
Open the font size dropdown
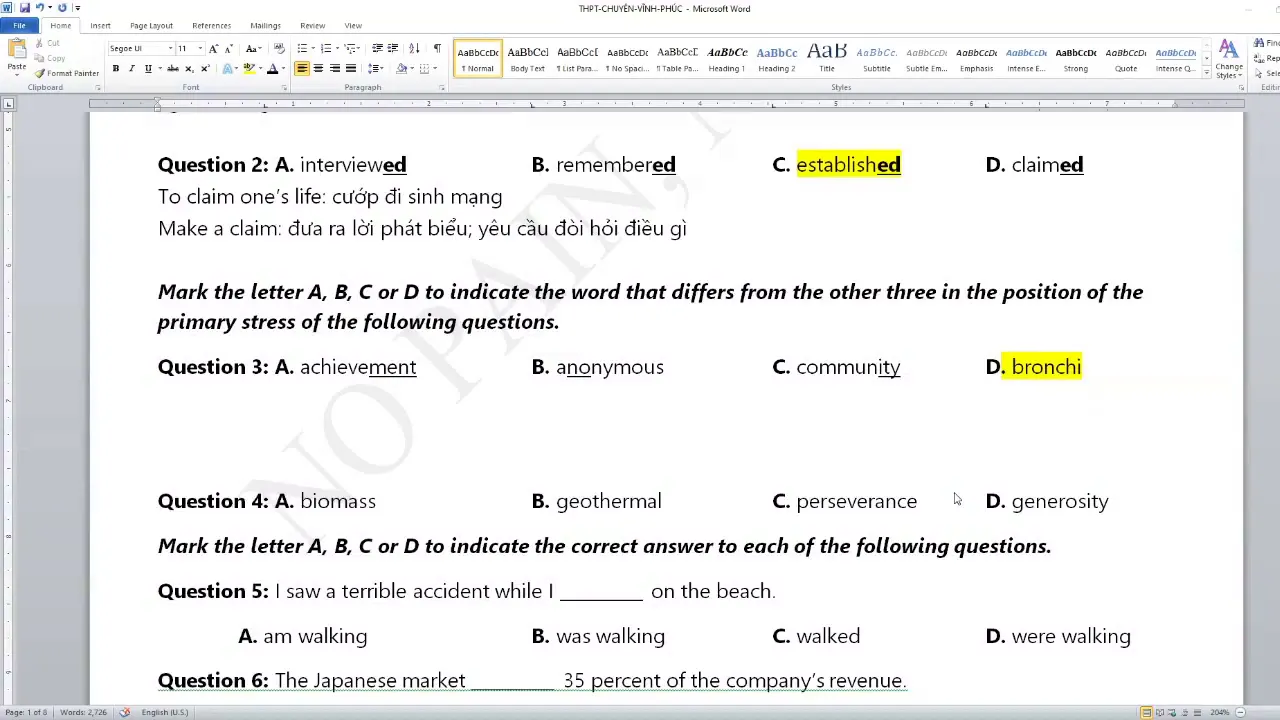pos(199,48)
